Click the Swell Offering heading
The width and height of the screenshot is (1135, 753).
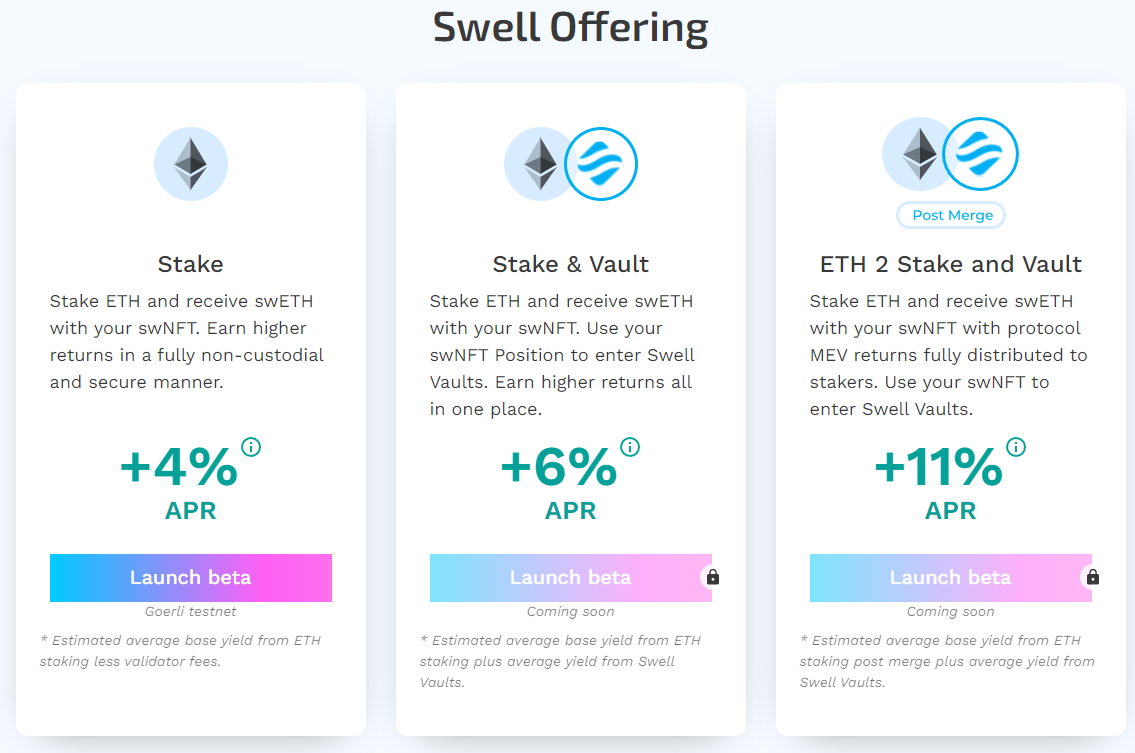coord(570,27)
